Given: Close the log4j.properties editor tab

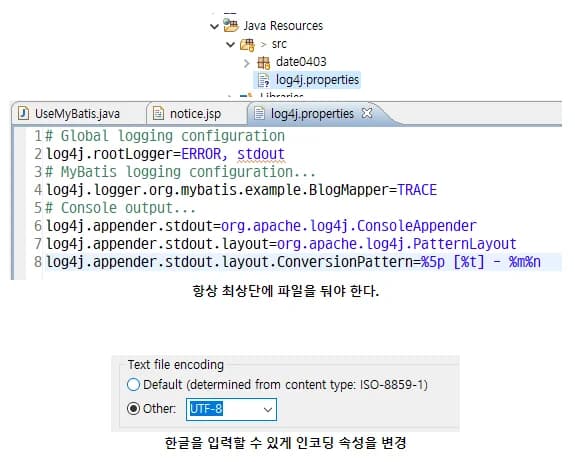Looking at the screenshot, I should point(367,113).
